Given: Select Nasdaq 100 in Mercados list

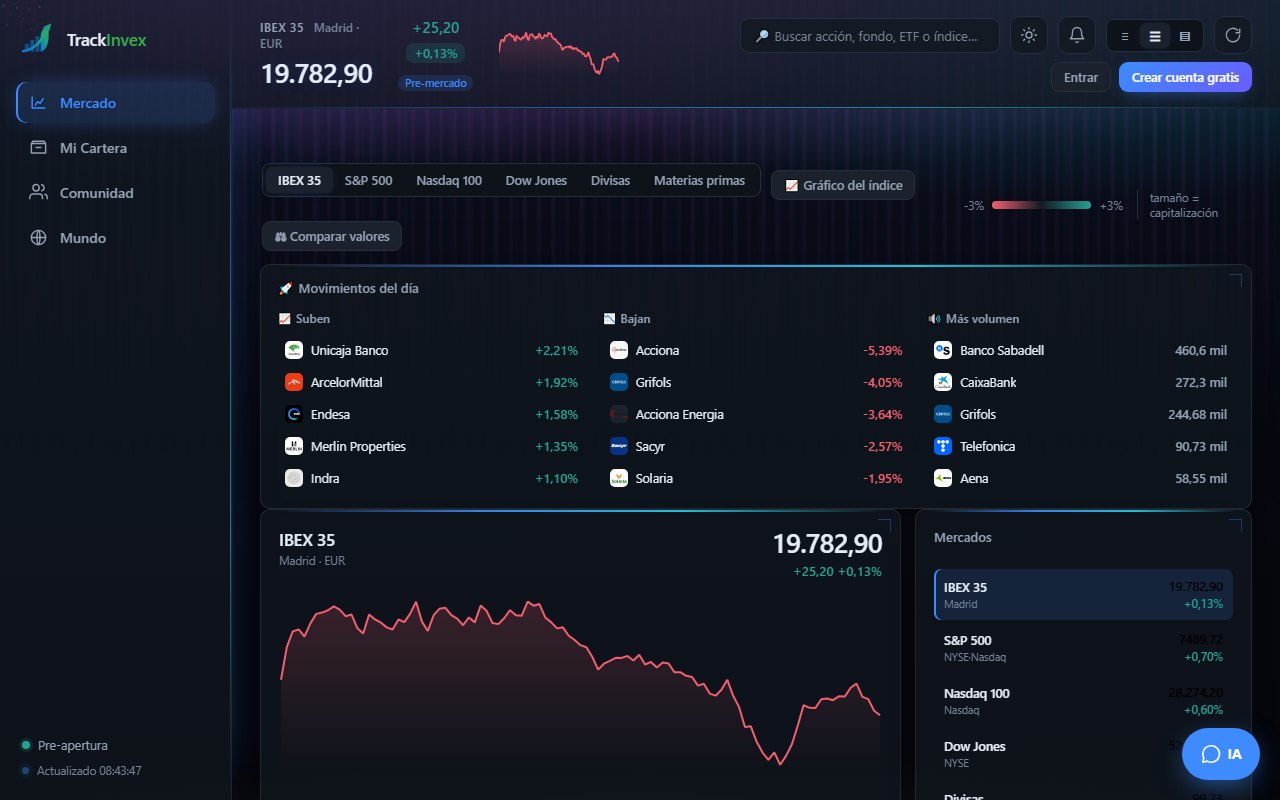Looking at the screenshot, I should (1083, 701).
